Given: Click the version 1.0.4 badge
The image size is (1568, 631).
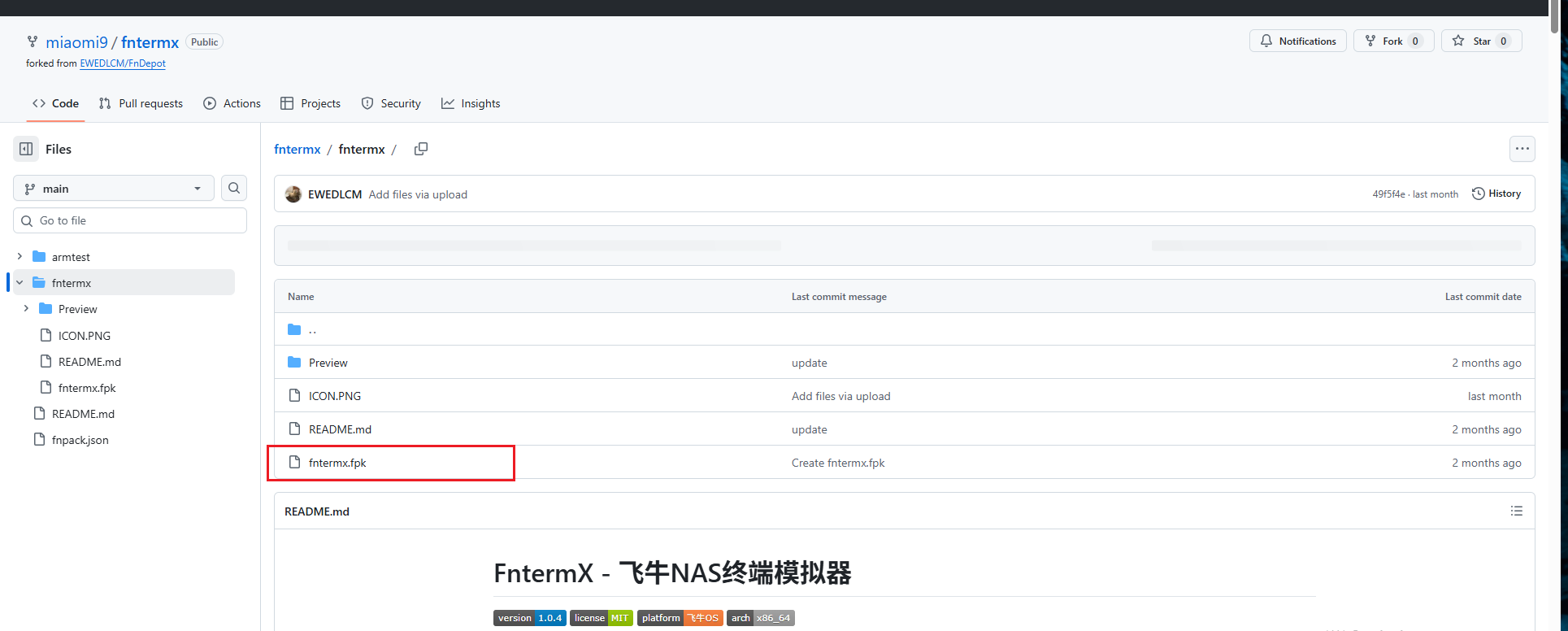Looking at the screenshot, I should pyautogui.click(x=530, y=618).
